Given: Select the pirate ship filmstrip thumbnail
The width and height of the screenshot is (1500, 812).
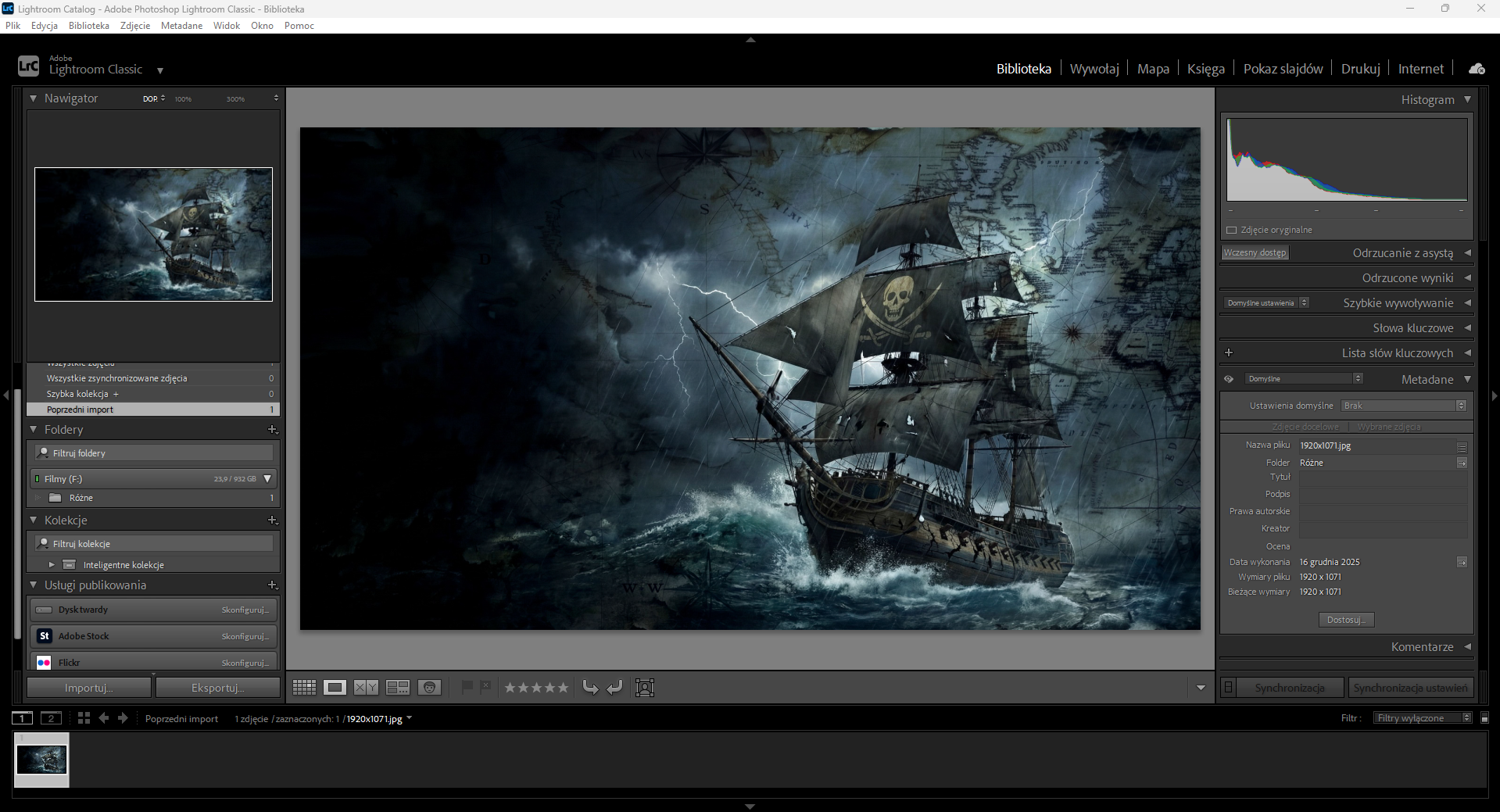Looking at the screenshot, I should point(41,760).
